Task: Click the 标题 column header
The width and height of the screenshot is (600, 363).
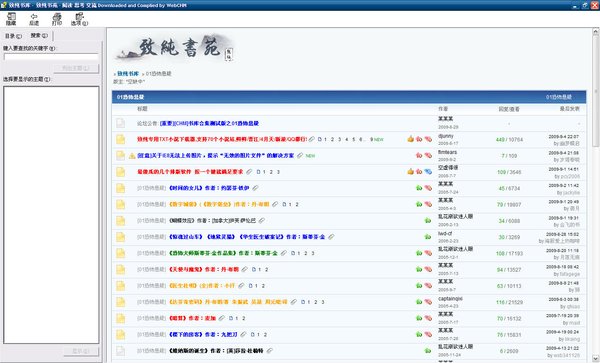Action: coord(142,109)
